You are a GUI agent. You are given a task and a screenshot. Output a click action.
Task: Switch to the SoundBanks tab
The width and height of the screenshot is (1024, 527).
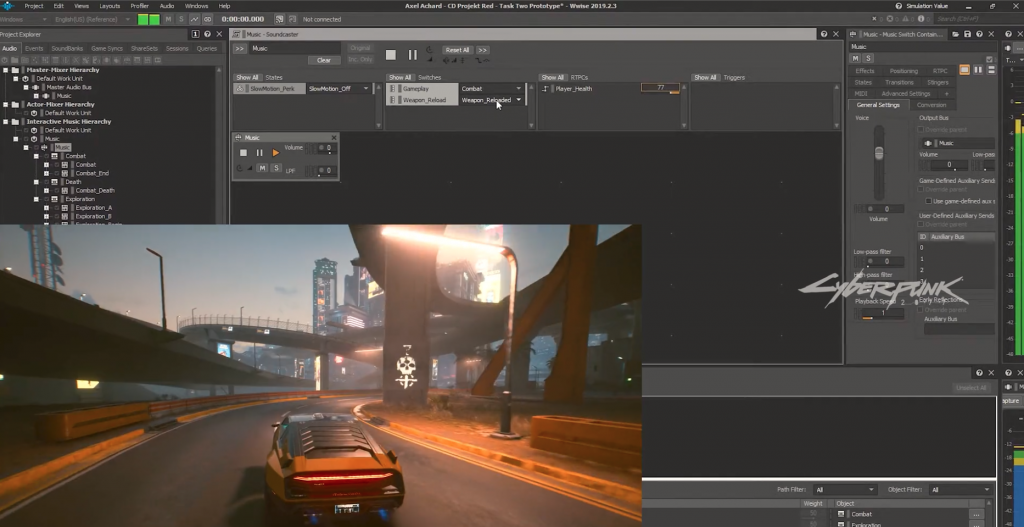67,48
